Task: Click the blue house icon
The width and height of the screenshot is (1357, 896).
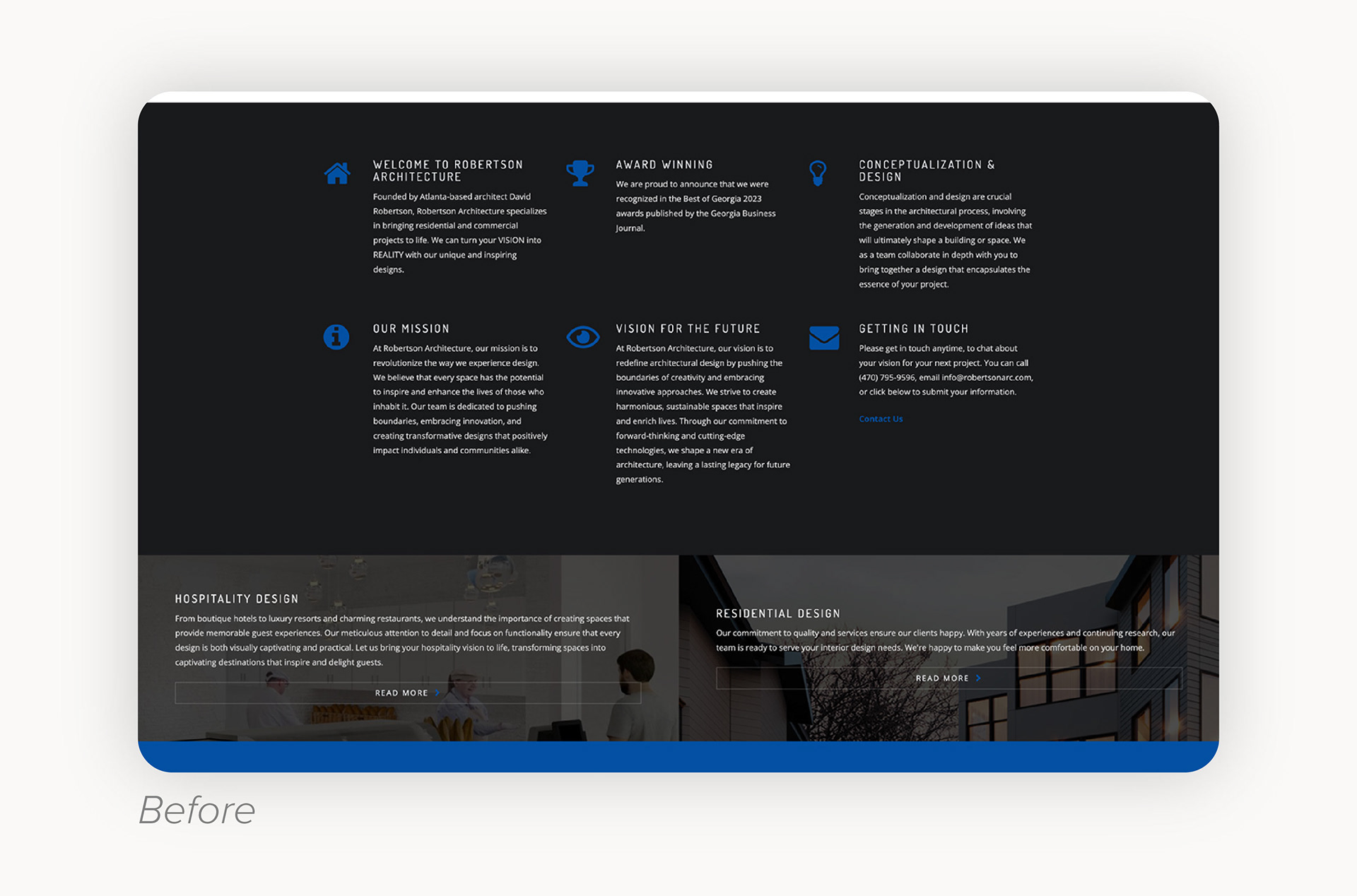Action: [337, 173]
